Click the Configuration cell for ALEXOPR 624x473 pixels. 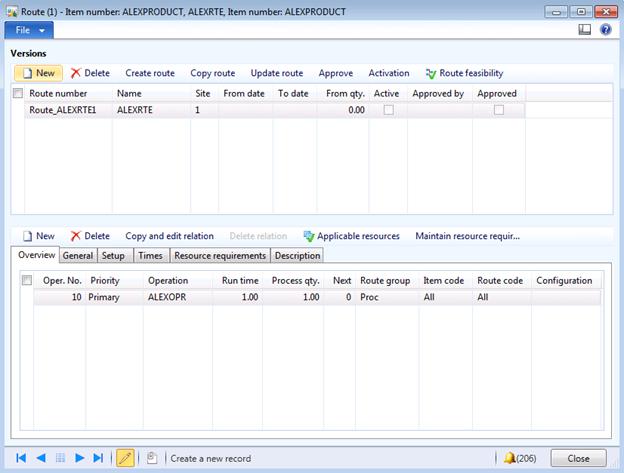click(x=566, y=297)
